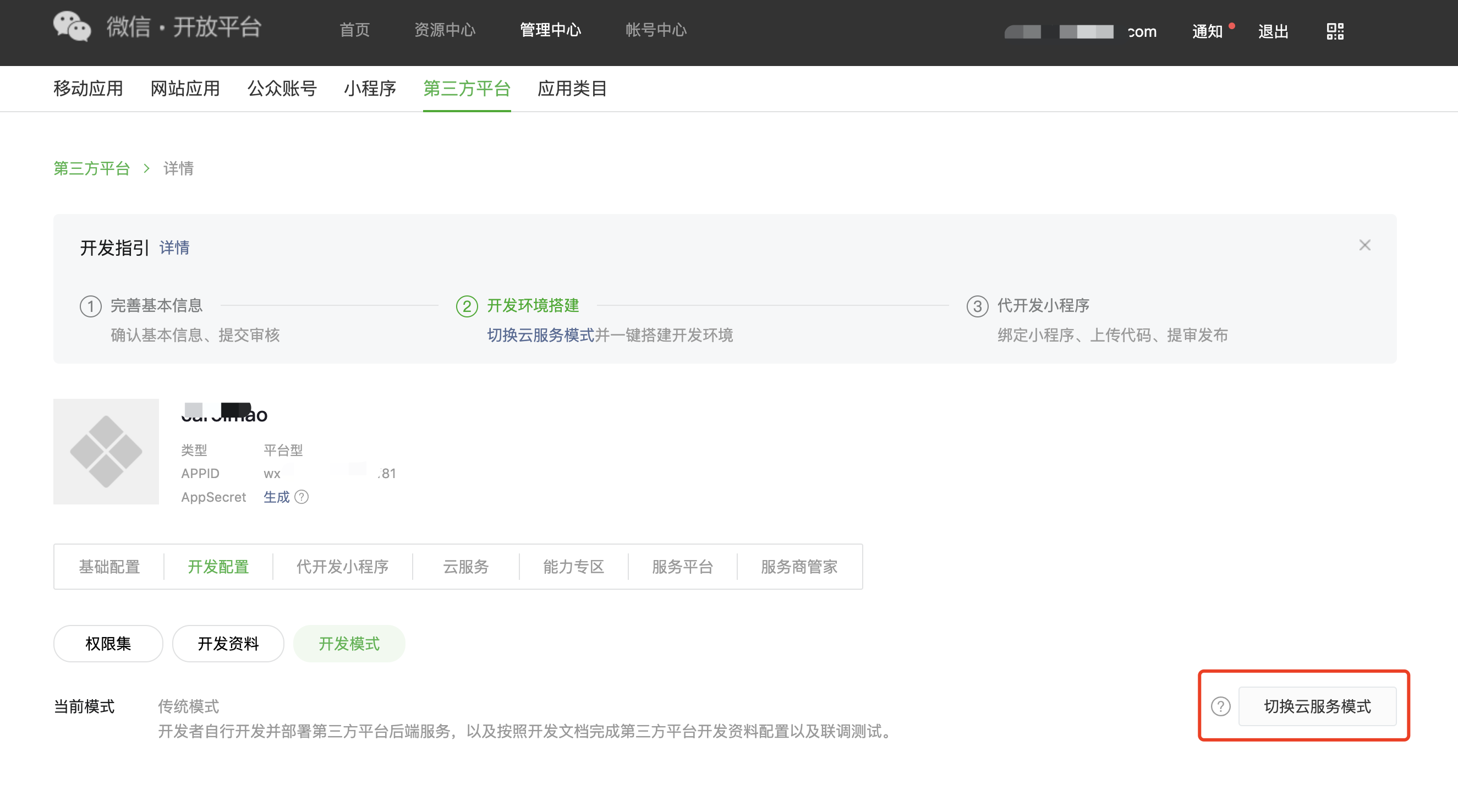Open the QR code icon in header

[1335, 31]
